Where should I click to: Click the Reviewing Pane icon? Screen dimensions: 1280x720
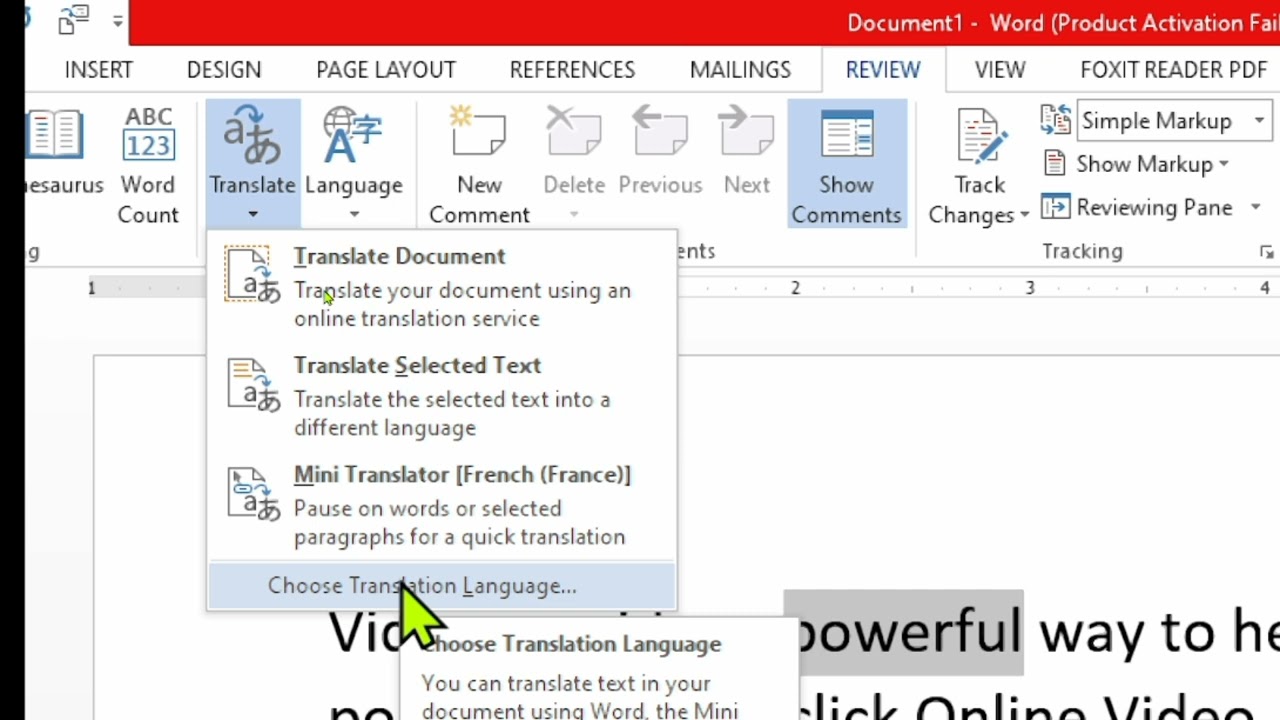click(x=1055, y=207)
